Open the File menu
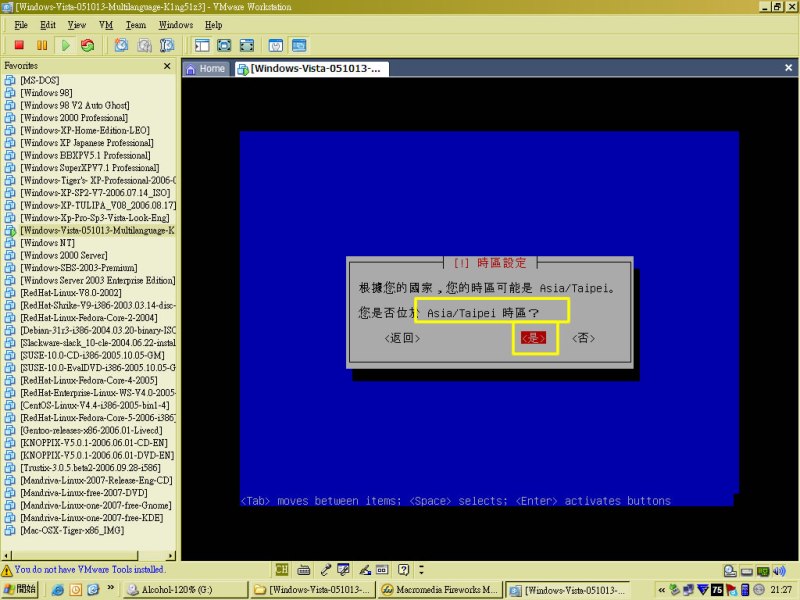800x600 pixels. pyautogui.click(x=21, y=25)
